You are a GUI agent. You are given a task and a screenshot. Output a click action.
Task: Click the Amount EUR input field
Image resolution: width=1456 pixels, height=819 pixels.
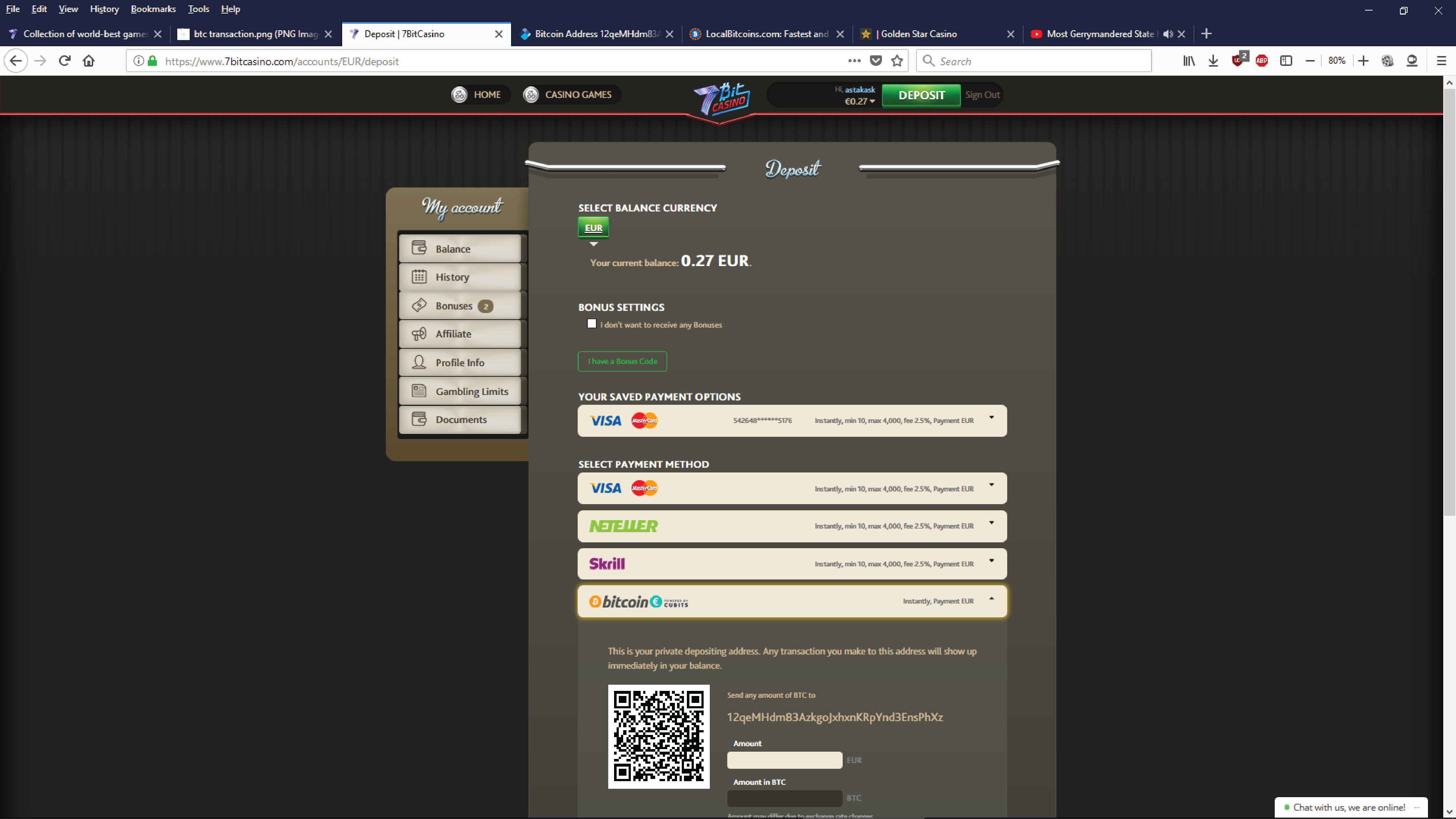point(784,760)
